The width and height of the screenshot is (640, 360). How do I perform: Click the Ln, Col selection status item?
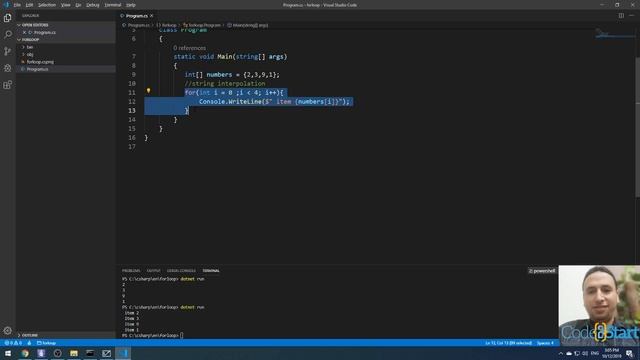click(508, 343)
